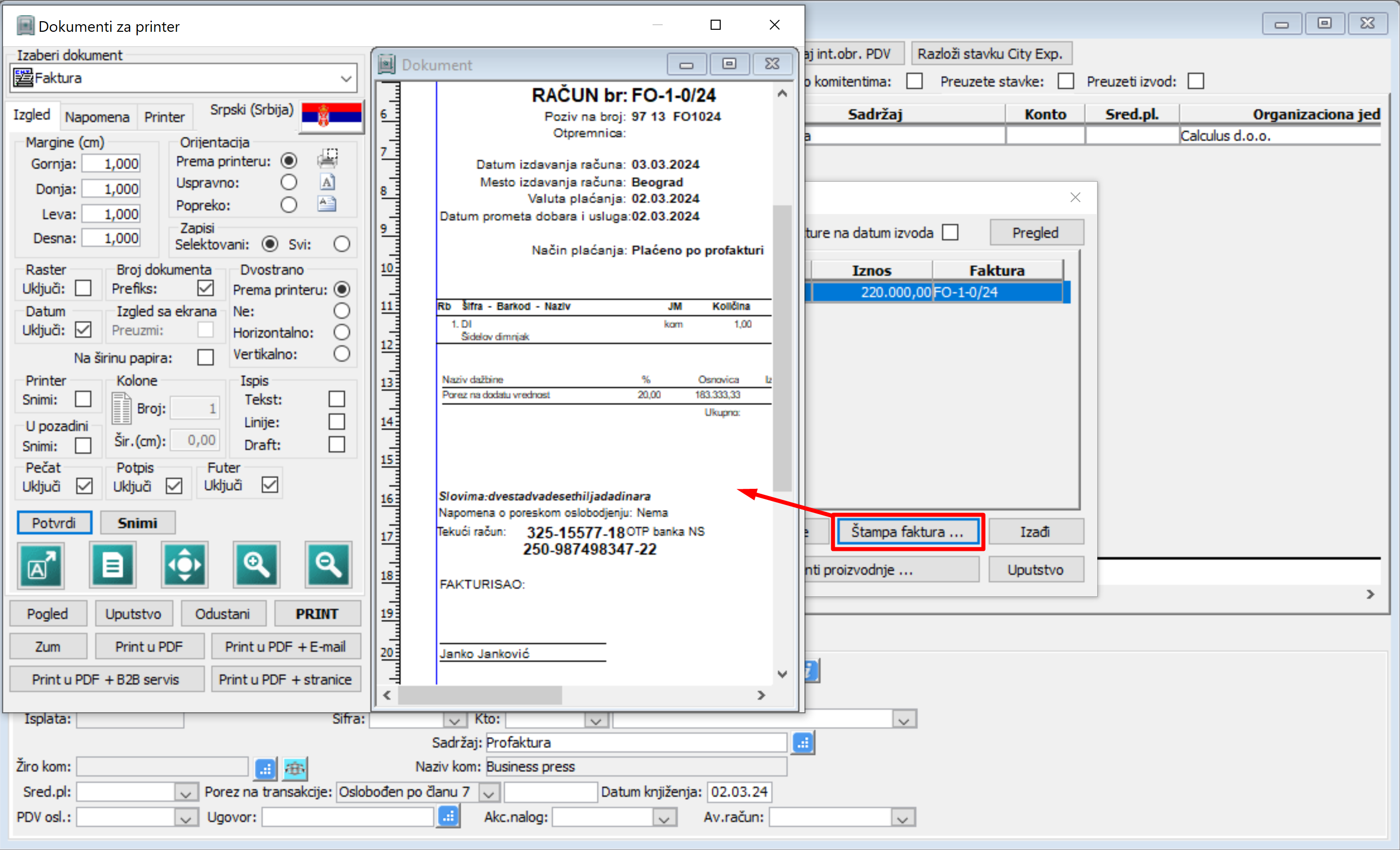Click the bank icon beside Žiro kom
1400x850 pixels.
[x=295, y=768]
